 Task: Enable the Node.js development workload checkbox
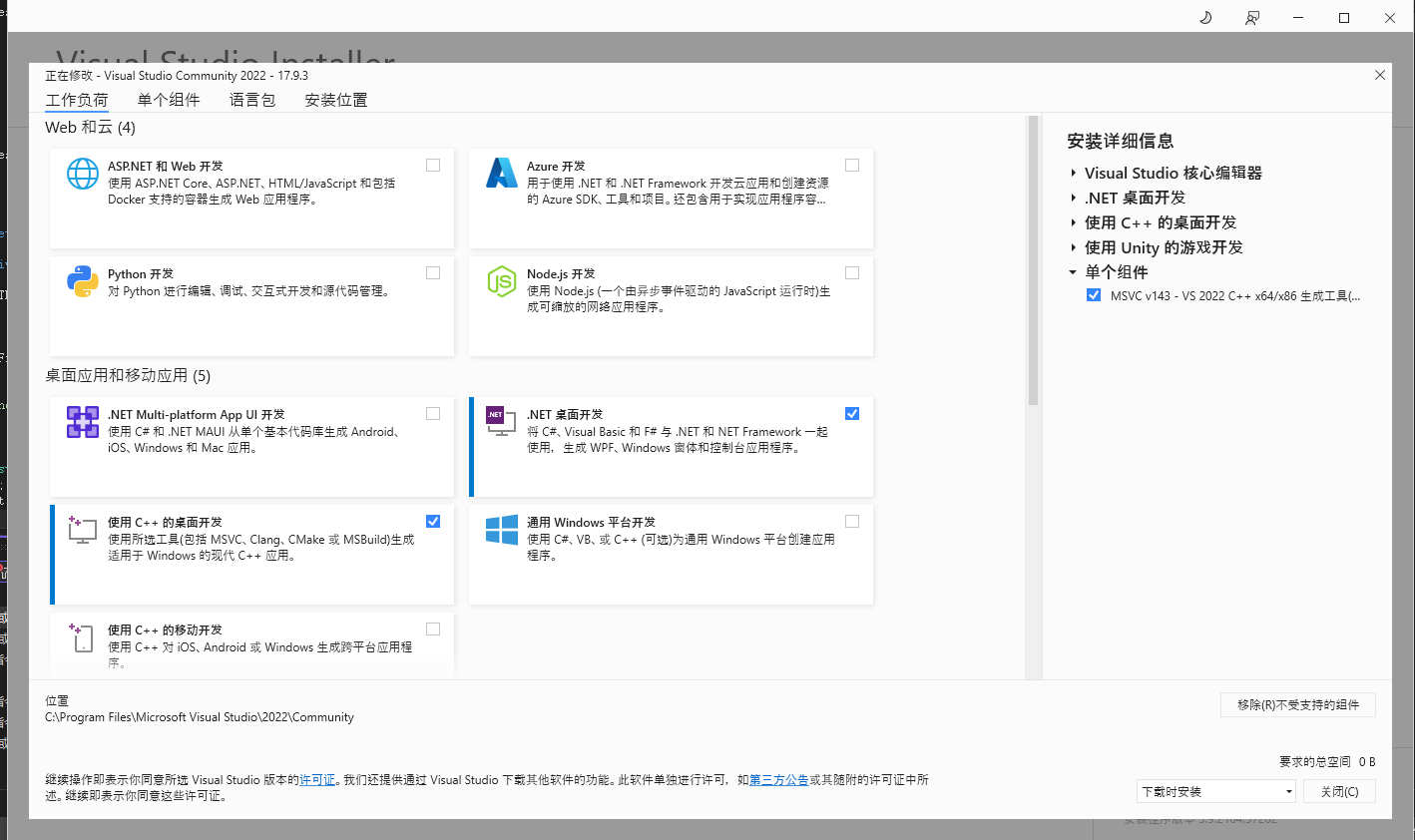(852, 273)
